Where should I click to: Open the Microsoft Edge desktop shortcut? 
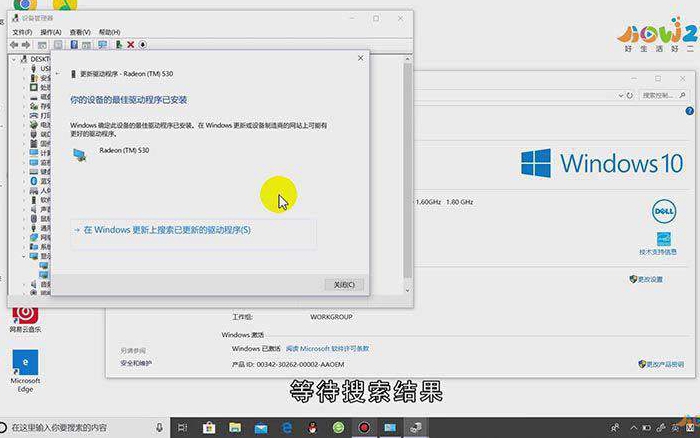tap(25, 371)
